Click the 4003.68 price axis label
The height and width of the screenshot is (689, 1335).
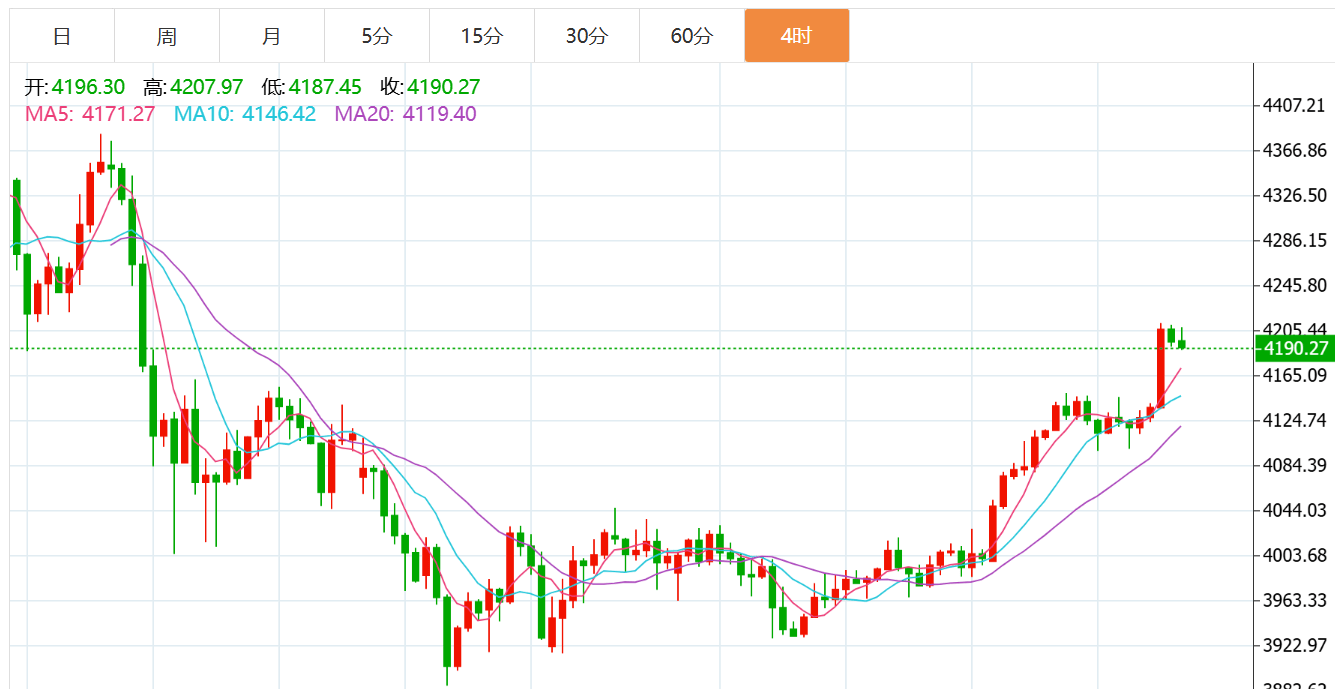tap(1295, 556)
